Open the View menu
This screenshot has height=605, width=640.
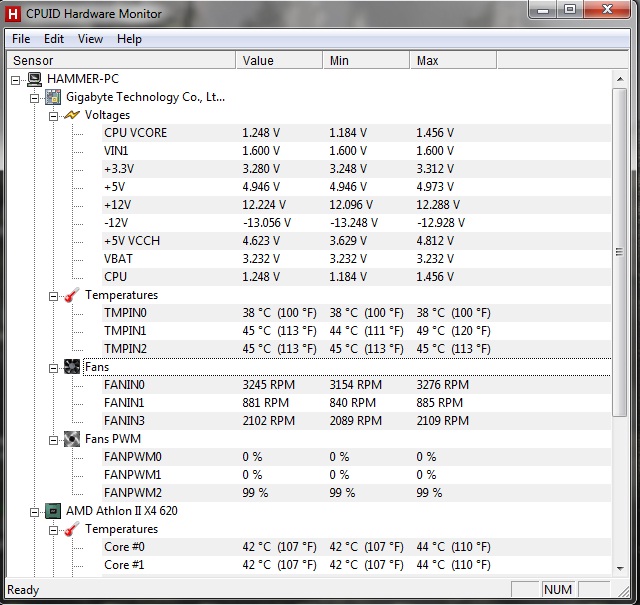coord(90,39)
